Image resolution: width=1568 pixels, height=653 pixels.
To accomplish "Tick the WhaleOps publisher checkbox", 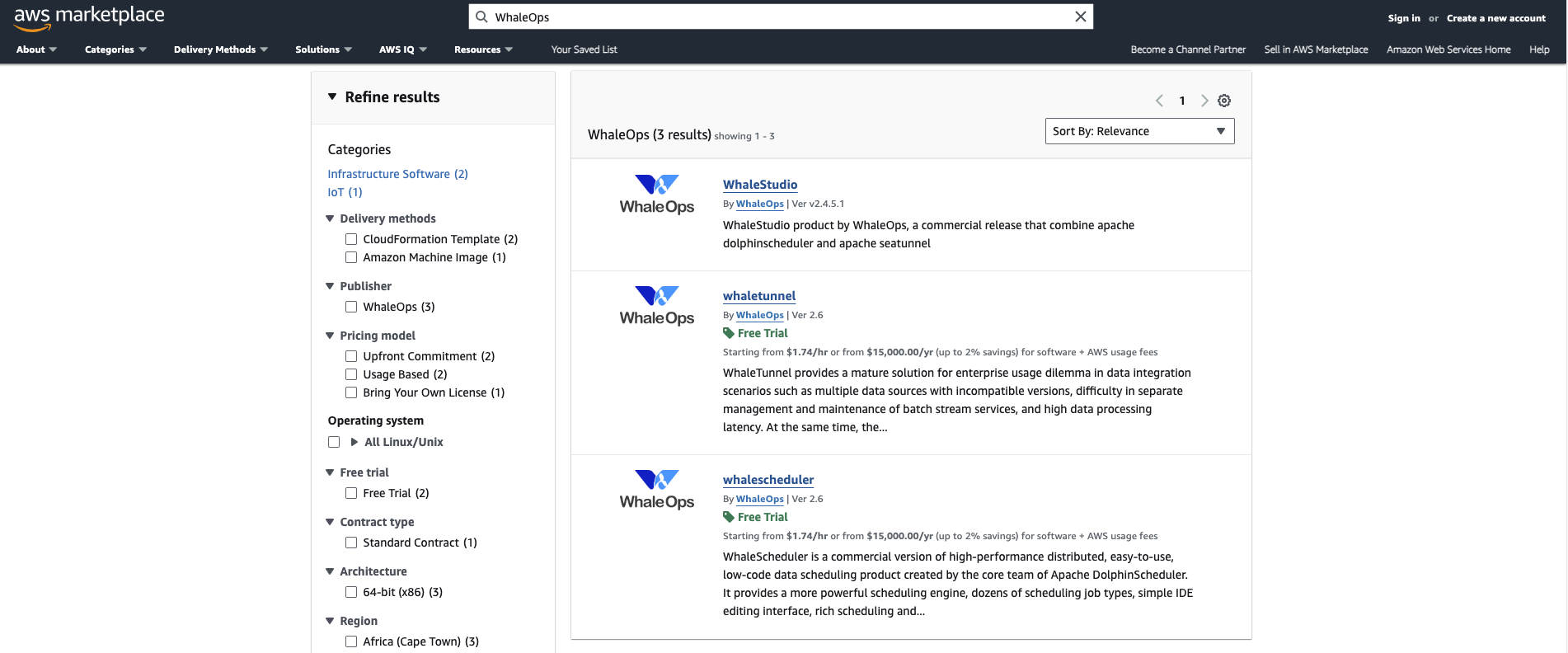I will click(x=351, y=307).
